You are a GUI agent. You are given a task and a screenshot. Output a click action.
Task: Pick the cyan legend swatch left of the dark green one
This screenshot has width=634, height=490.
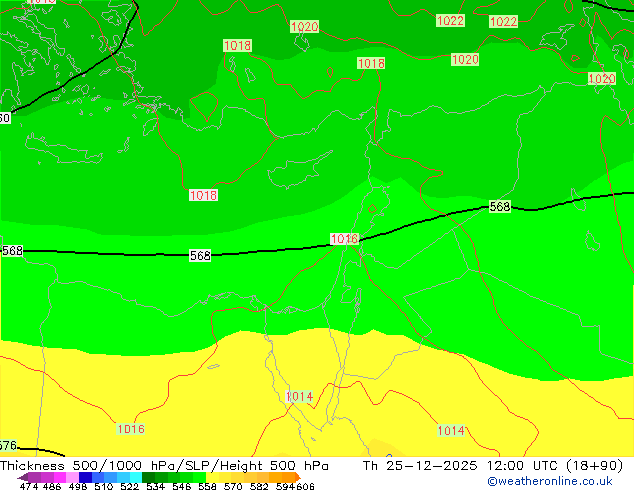pyautogui.click(x=136, y=477)
